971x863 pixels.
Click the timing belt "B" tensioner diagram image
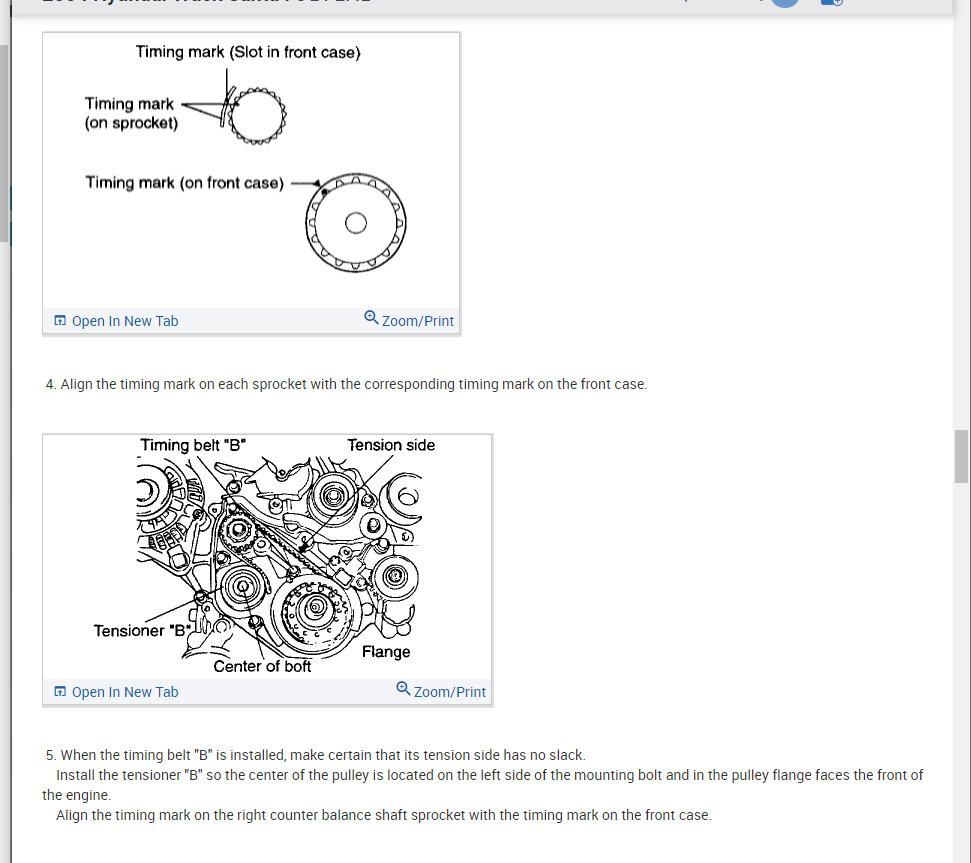click(268, 557)
